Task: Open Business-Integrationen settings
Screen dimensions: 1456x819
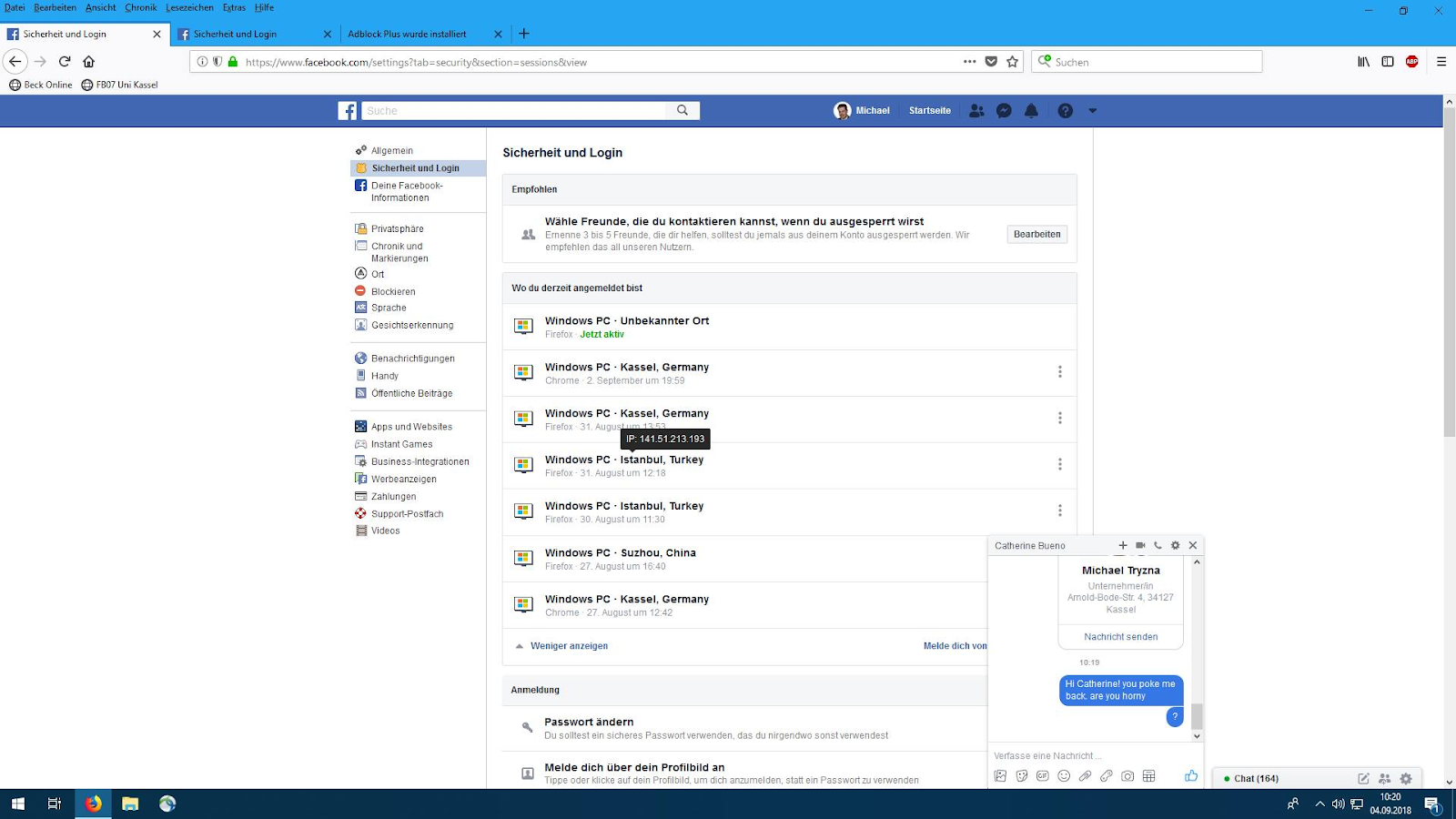Action: [x=420, y=462]
